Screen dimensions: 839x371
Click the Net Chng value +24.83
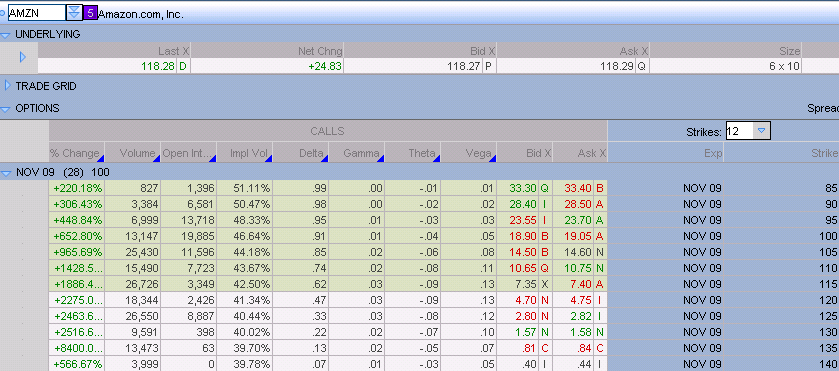(324, 66)
